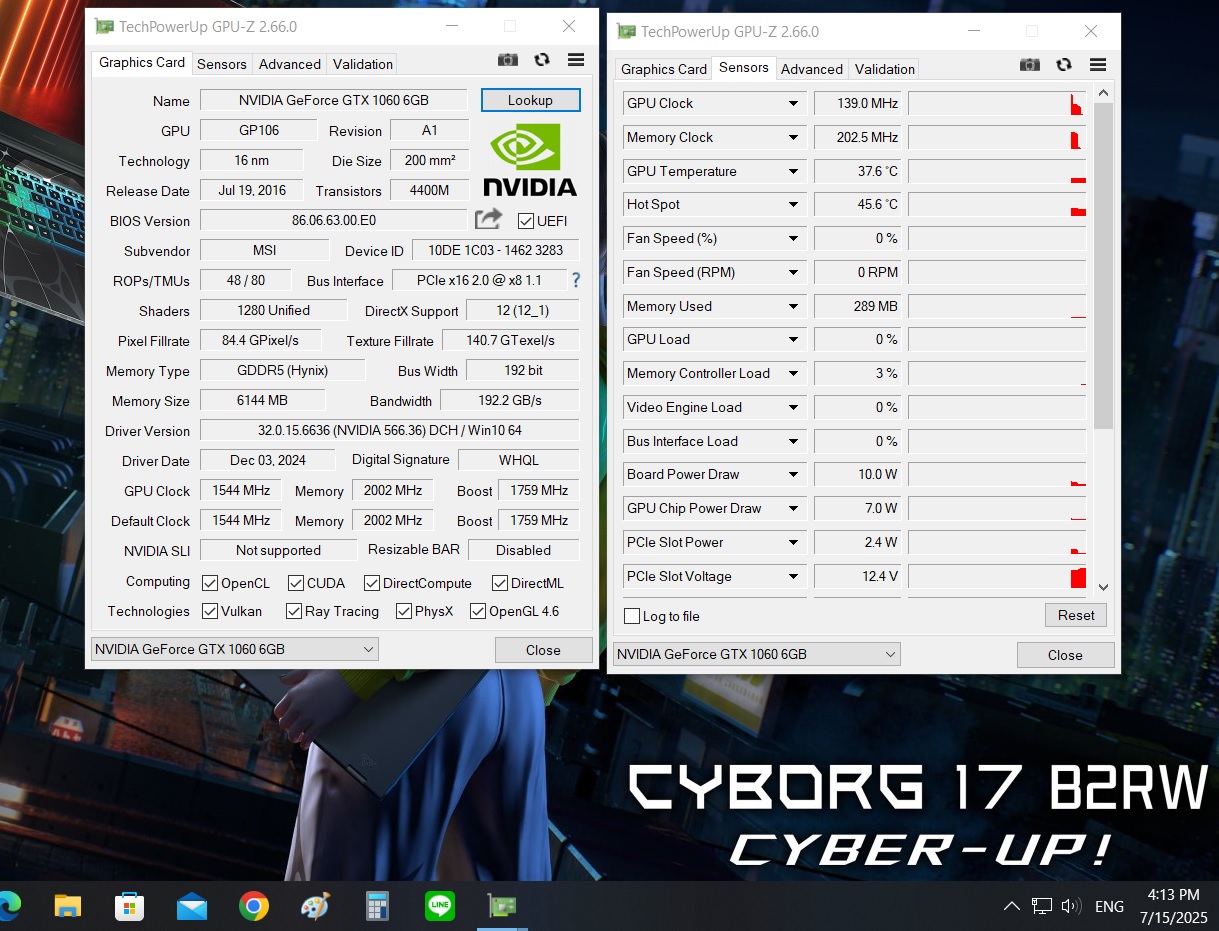
Task: Click the Bus Interface question mark icon
Action: [575, 281]
